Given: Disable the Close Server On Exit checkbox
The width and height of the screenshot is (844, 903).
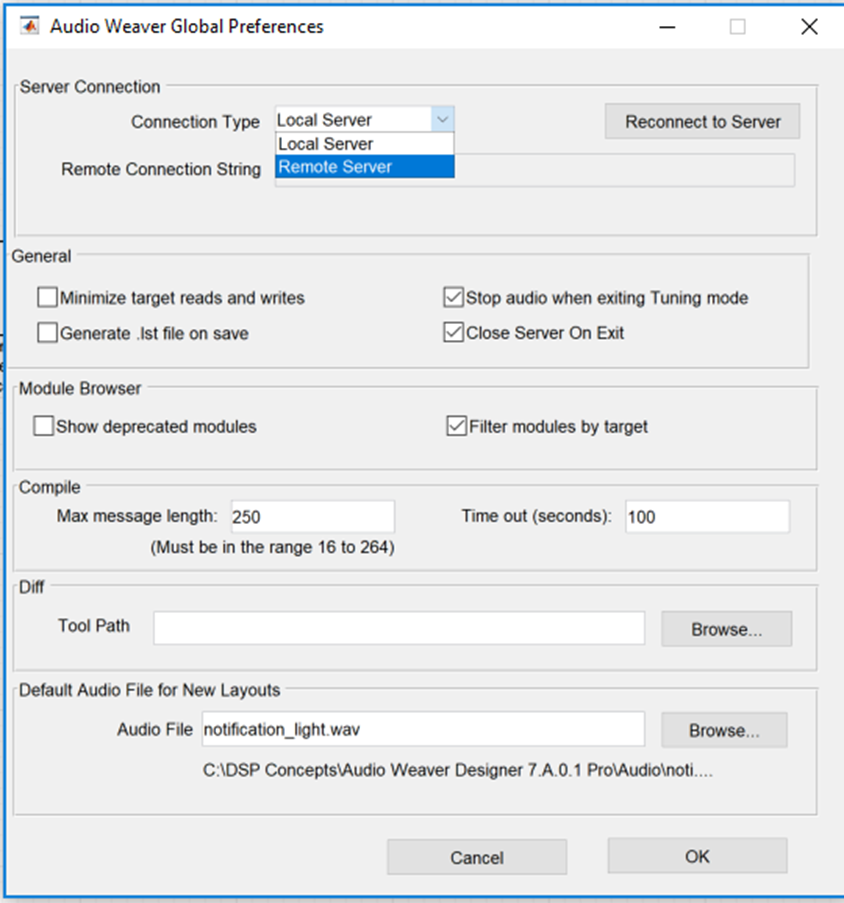Looking at the screenshot, I should (454, 334).
